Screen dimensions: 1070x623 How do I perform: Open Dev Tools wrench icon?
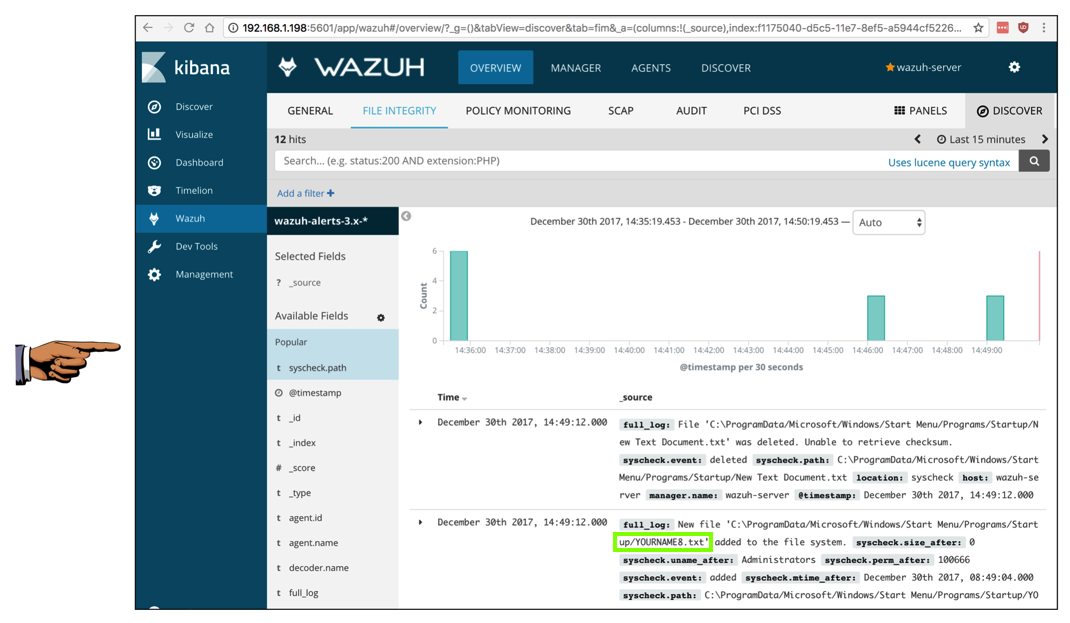[x=154, y=246]
